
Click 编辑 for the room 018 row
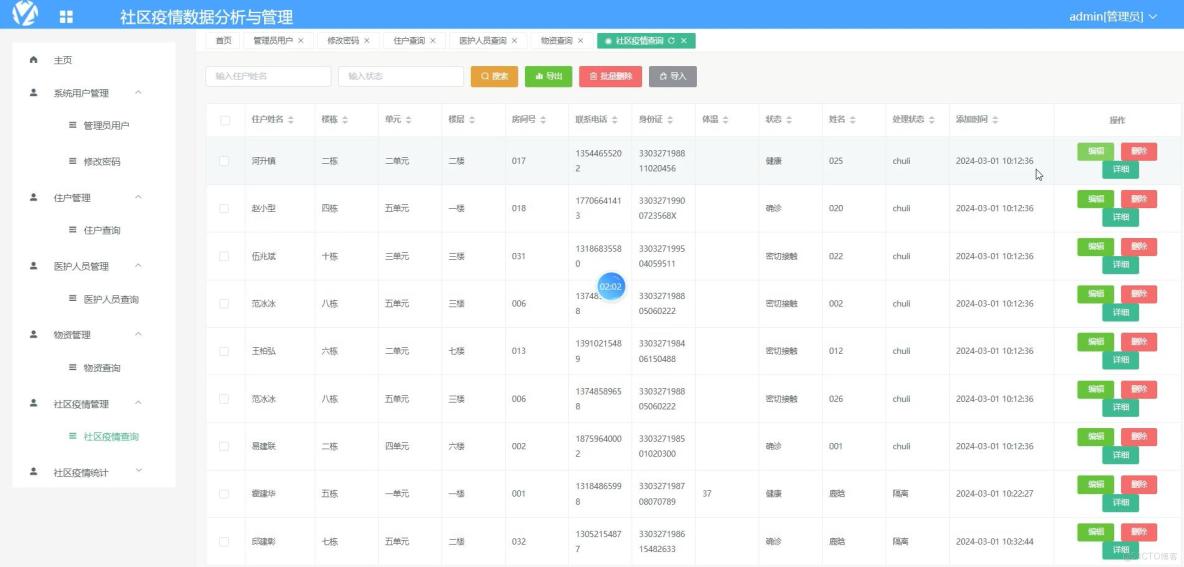click(1095, 199)
